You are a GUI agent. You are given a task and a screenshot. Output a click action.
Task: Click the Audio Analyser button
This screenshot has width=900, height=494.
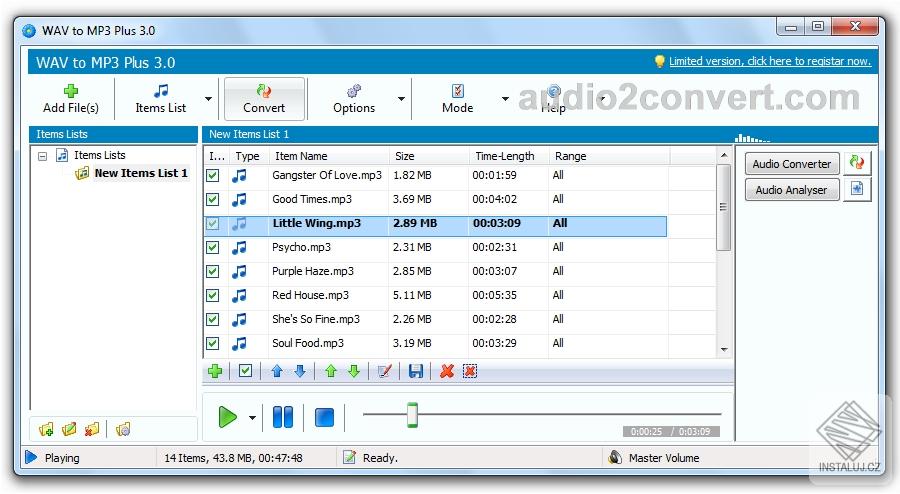(792, 190)
